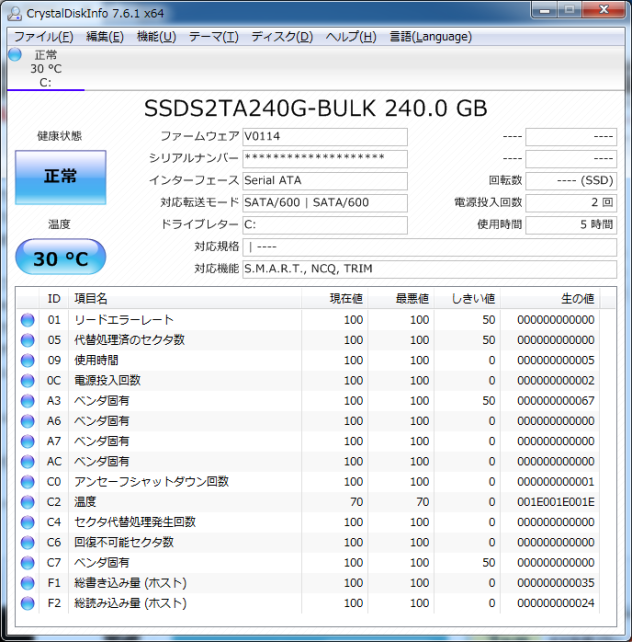
Task: Click the 電源投入回数 value 2 回
Action: (x=571, y=203)
